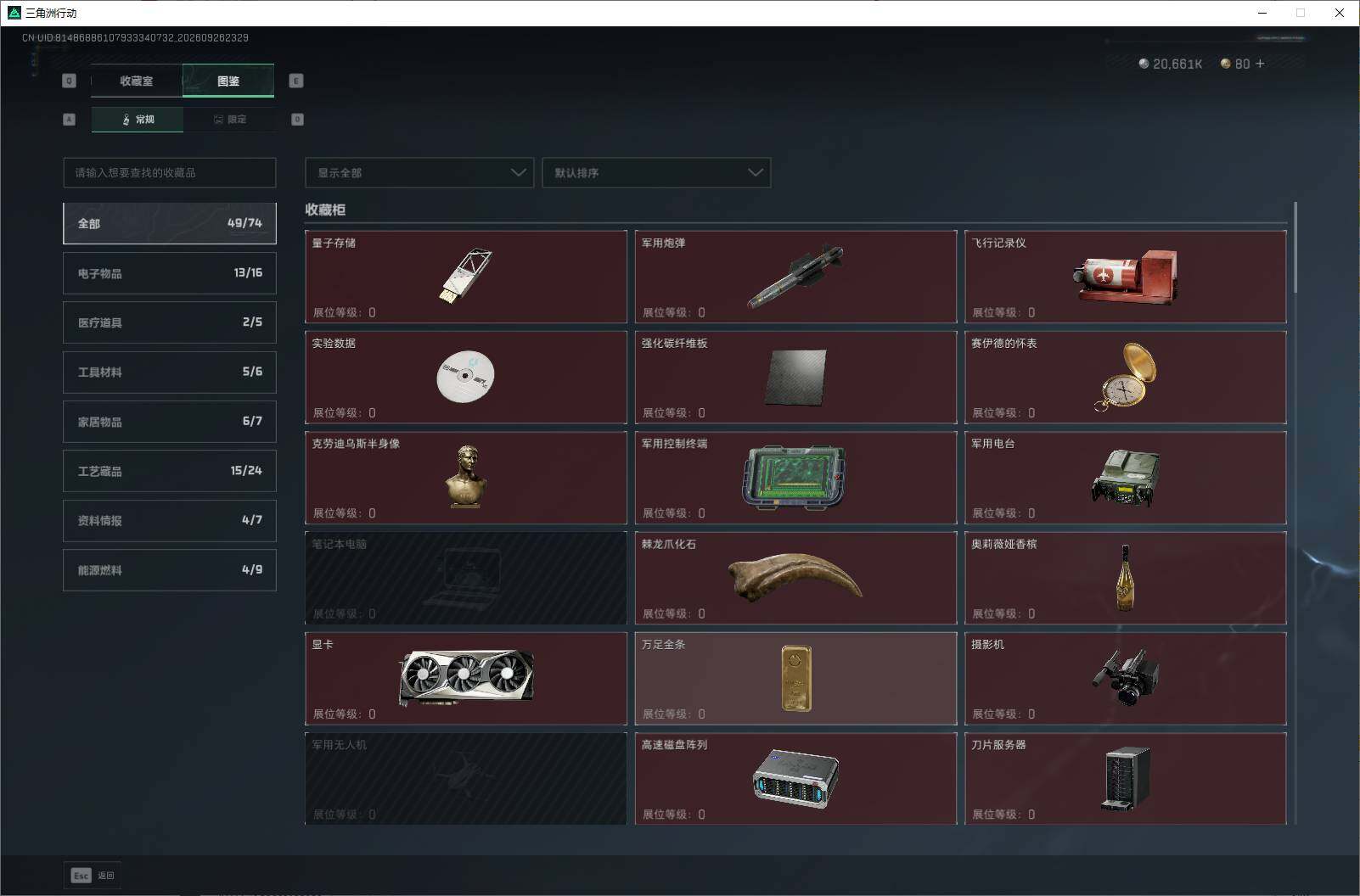1360x896 pixels.
Task: Open the 赛伊德的怀表 pocket watch item
Action: point(1125,377)
